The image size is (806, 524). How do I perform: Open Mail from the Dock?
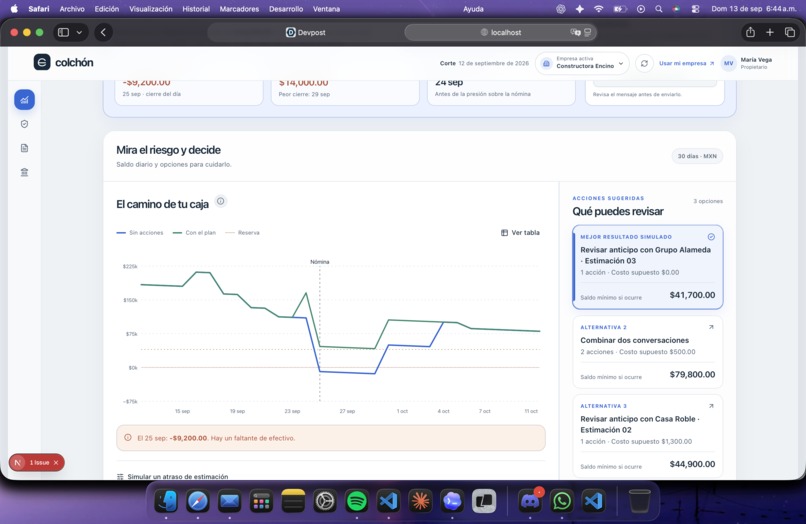coord(229,501)
